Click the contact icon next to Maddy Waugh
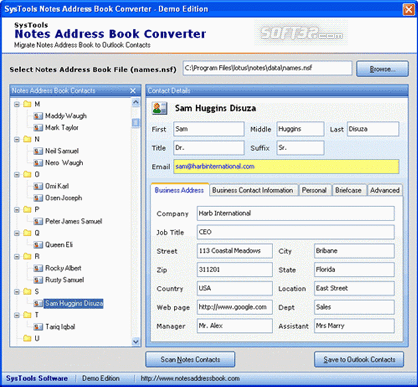Image resolution: width=419 pixels, height=388 pixels. tap(38, 116)
